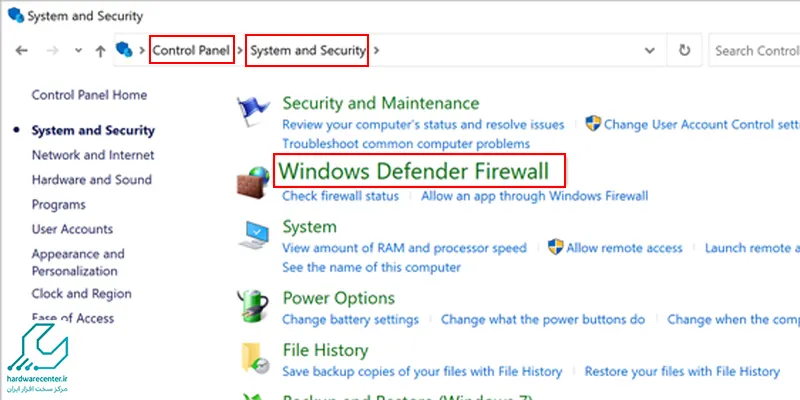
Task: Focus the Search Control Panel field
Action: 754,51
